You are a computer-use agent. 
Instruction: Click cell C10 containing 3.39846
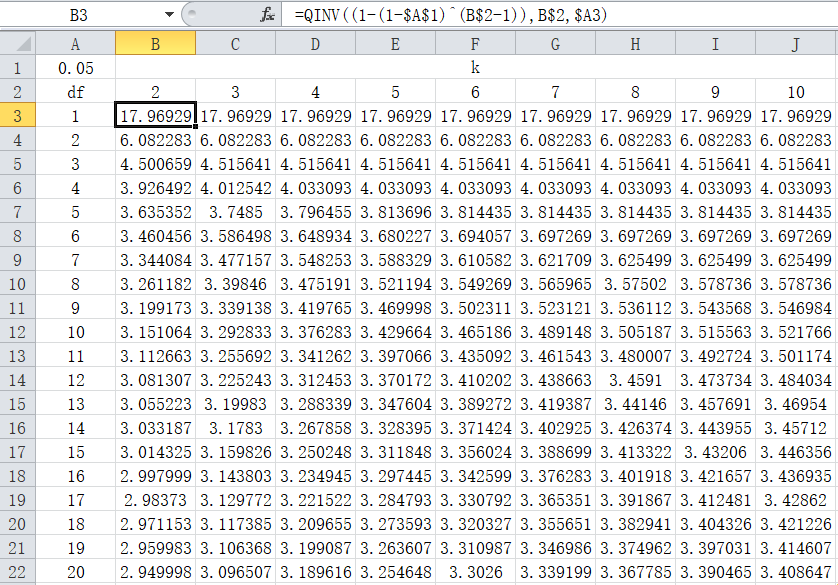click(x=236, y=284)
